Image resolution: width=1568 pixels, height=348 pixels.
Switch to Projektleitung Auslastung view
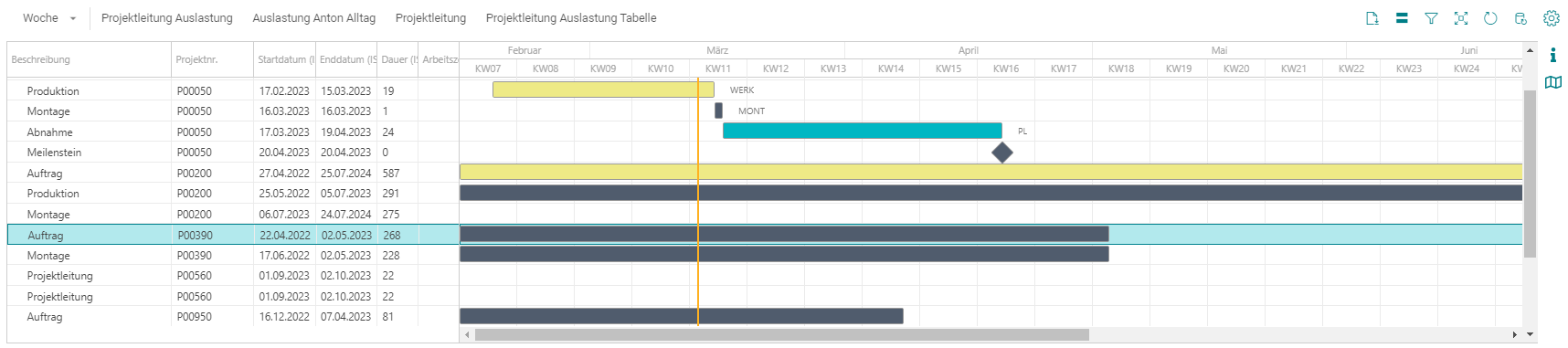[x=167, y=18]
